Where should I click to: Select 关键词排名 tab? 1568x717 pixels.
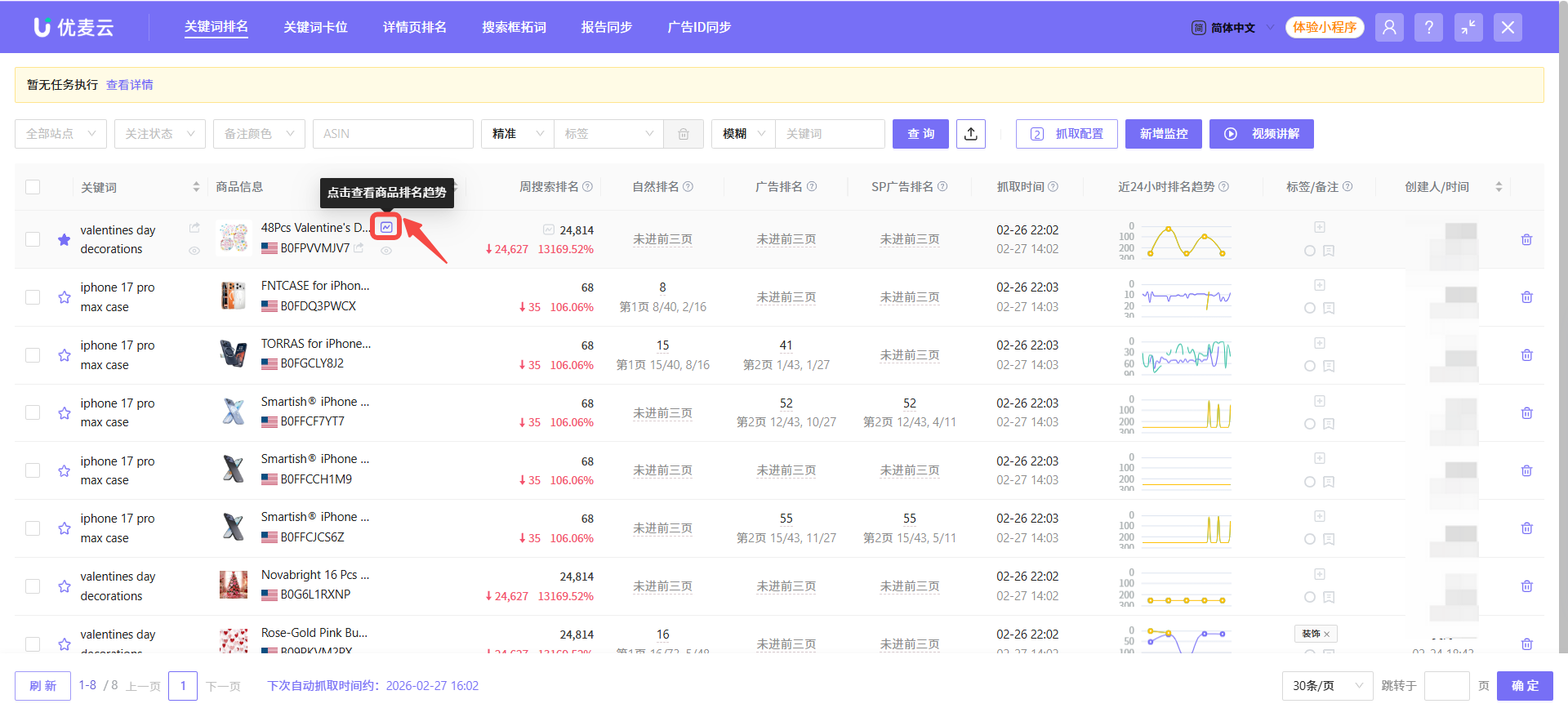point(216,27)
